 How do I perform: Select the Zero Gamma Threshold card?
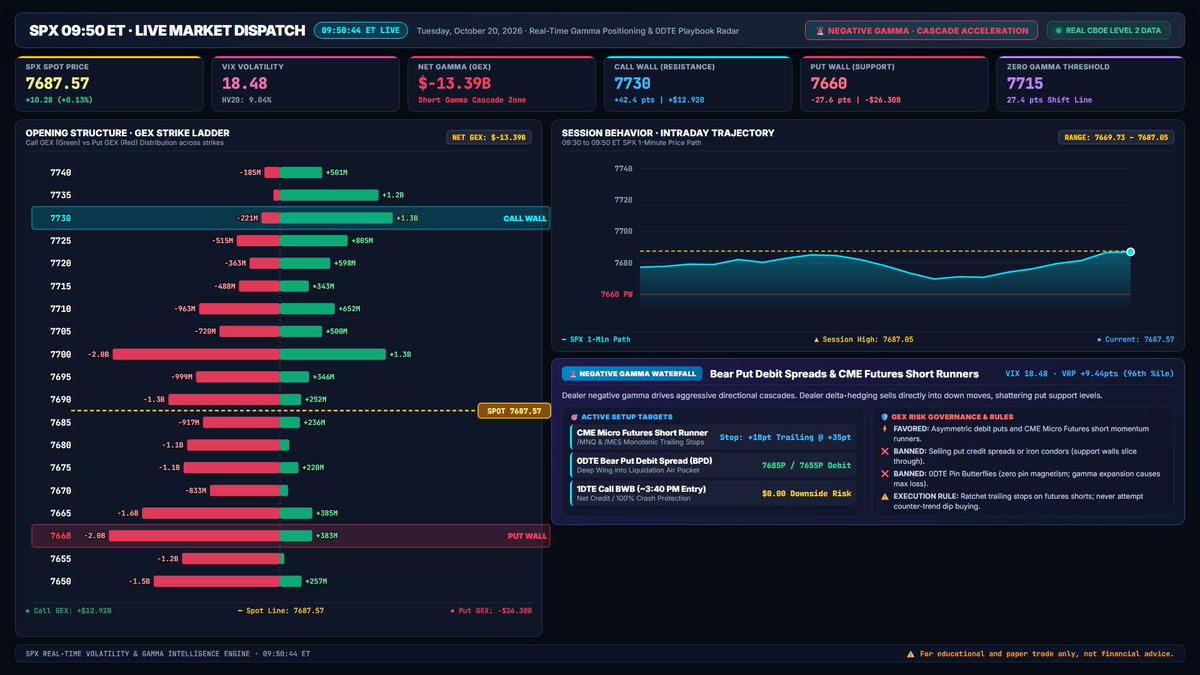[x=1089, y=83]
